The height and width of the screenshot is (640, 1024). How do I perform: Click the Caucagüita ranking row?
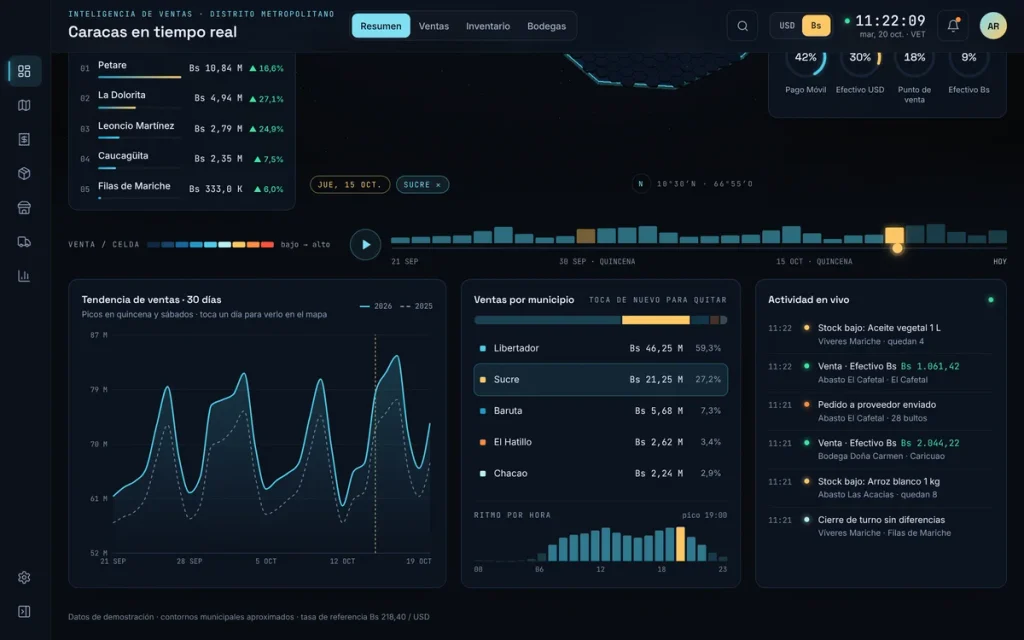click(182, 159)
